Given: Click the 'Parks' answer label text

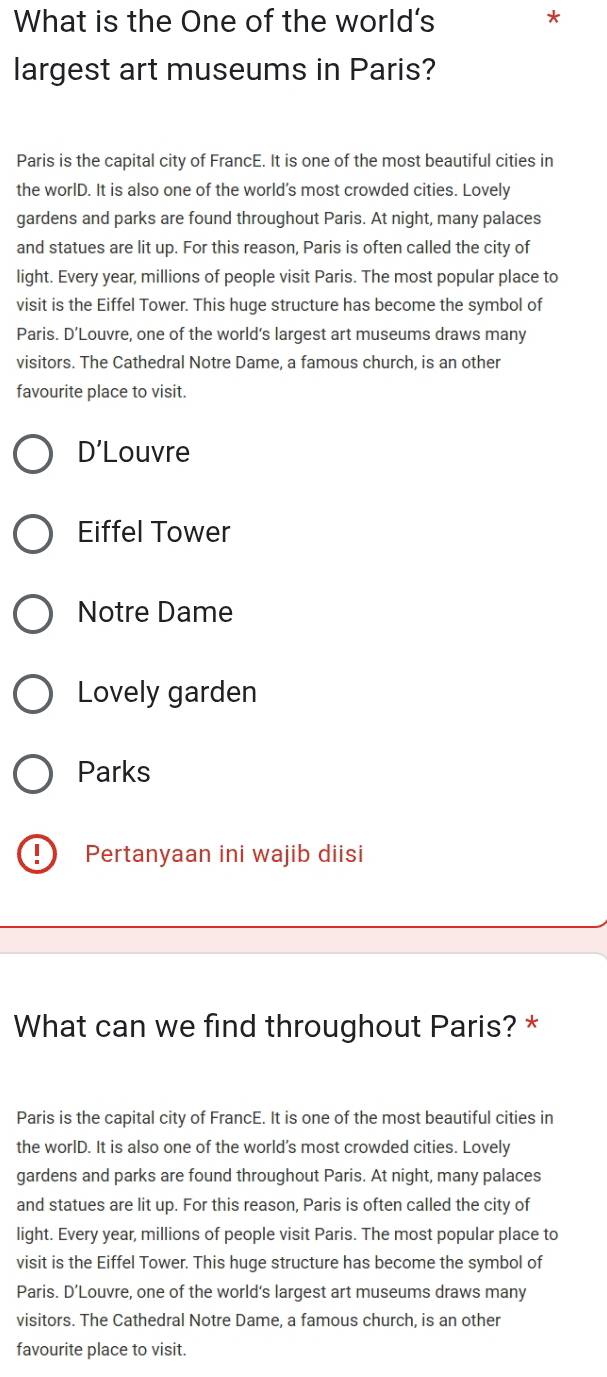Looking at the screenshot, I should click(114, 773).
